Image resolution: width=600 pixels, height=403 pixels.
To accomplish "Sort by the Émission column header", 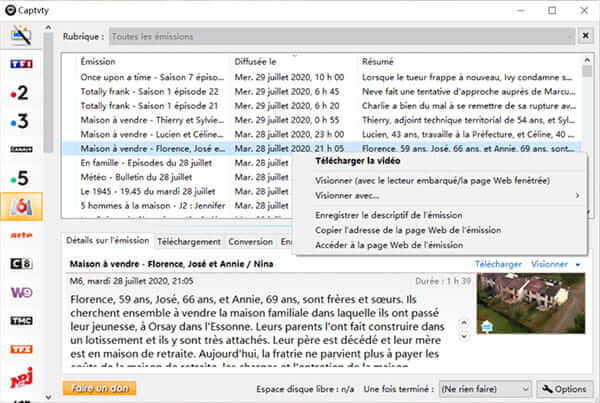I will pyautogui.click(x=98, y=62).
